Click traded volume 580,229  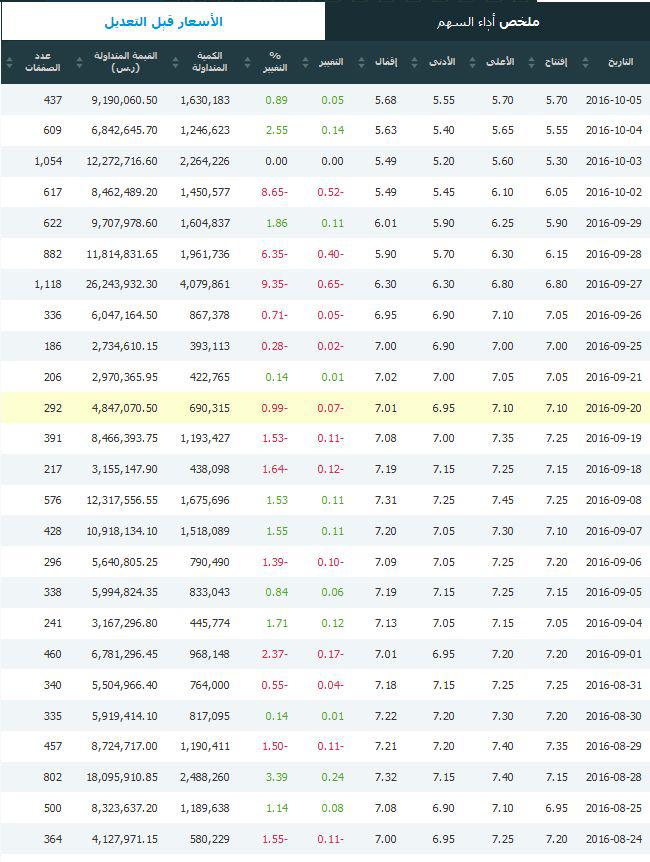click(210, 839)
